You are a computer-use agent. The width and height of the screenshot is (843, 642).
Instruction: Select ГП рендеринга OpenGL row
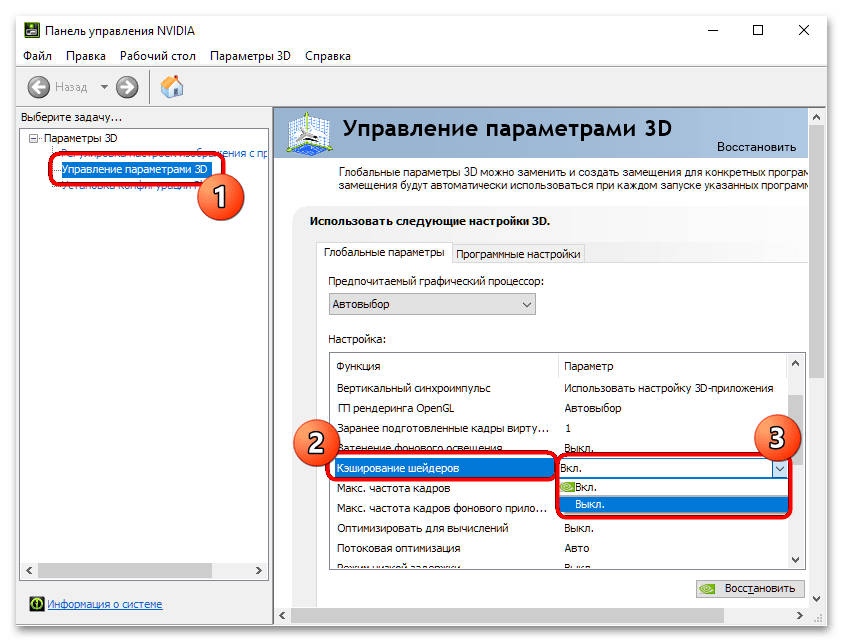[395, 408]
